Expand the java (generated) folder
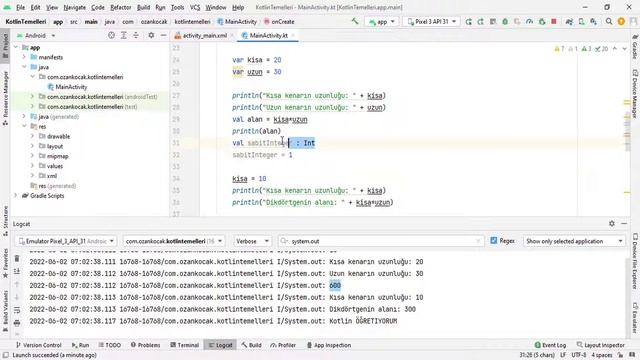The width and height of the screenshot is (640, 360). coord(24,117)
